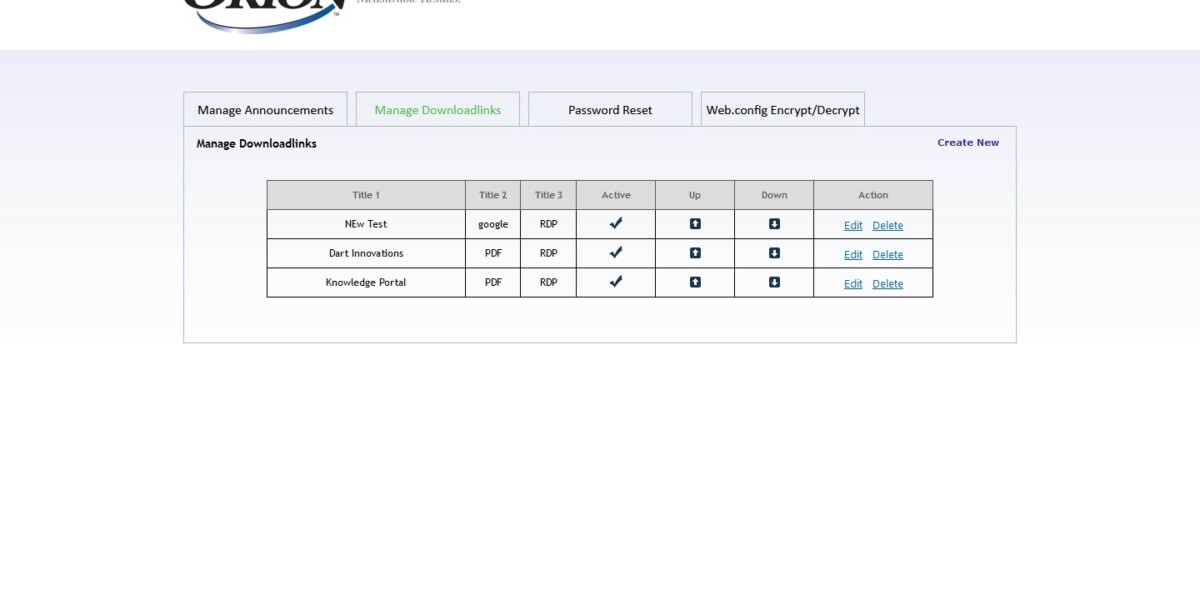The width and height of the screenshot is (1200, 600).
Task: Edit the NEw Test entry
Action: click(853, 226)
